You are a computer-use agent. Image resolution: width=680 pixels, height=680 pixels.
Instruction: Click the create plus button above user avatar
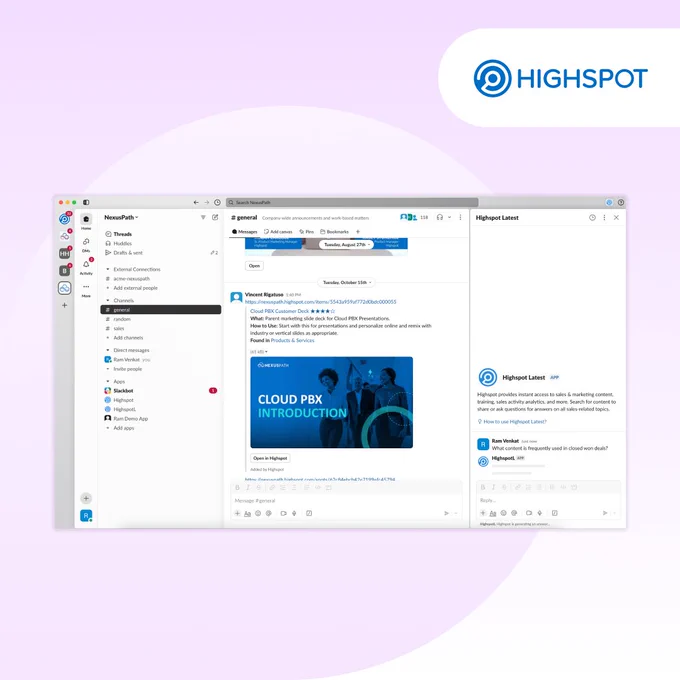coord(86,498)
